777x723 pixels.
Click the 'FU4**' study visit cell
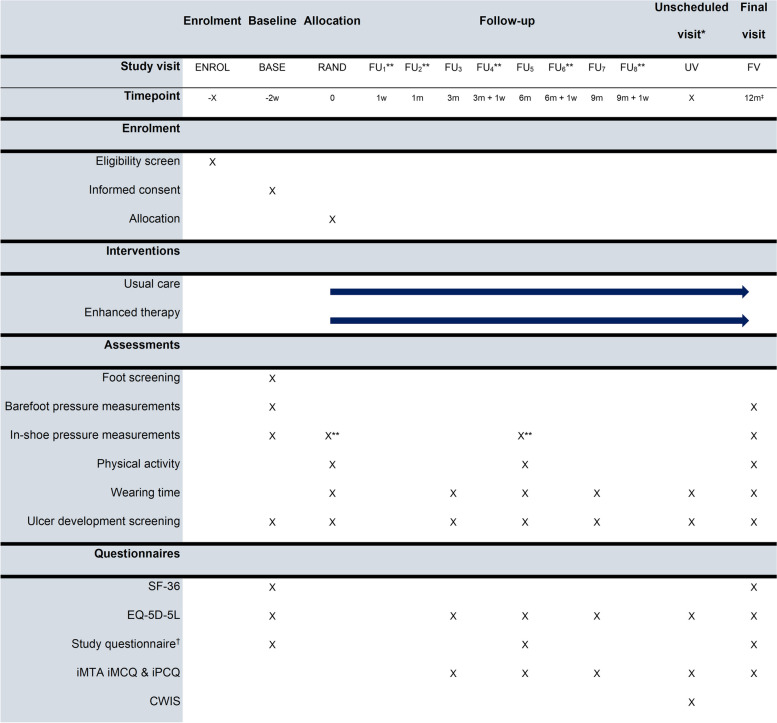click(489, 67)
